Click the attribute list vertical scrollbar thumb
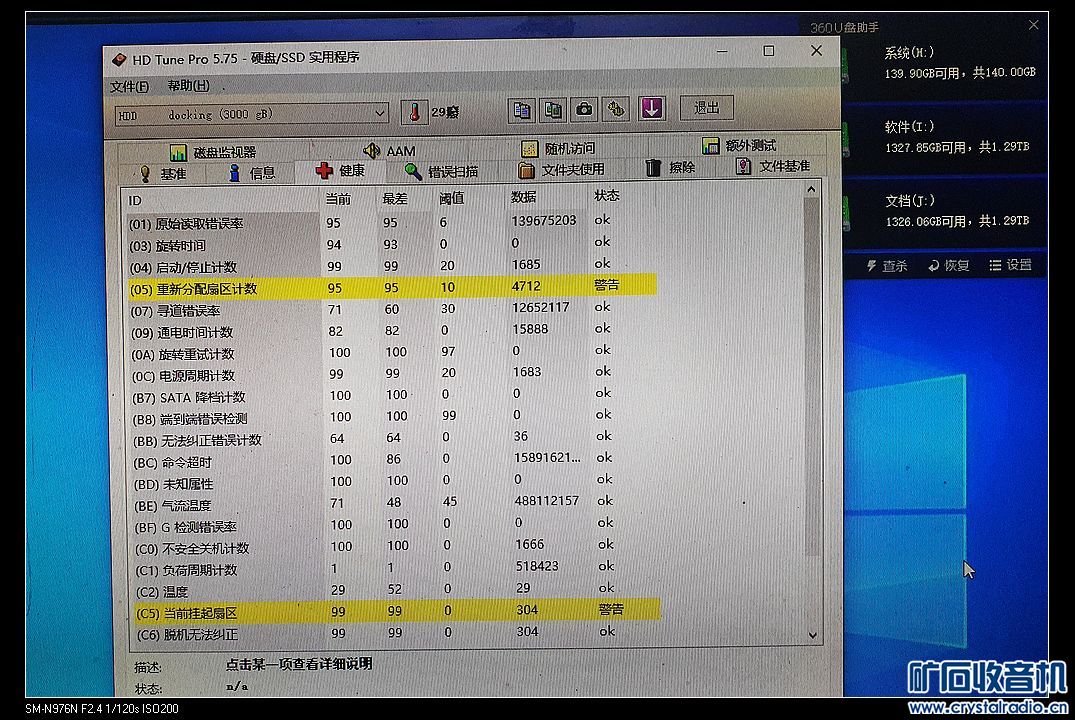 [x=812, y=377]
